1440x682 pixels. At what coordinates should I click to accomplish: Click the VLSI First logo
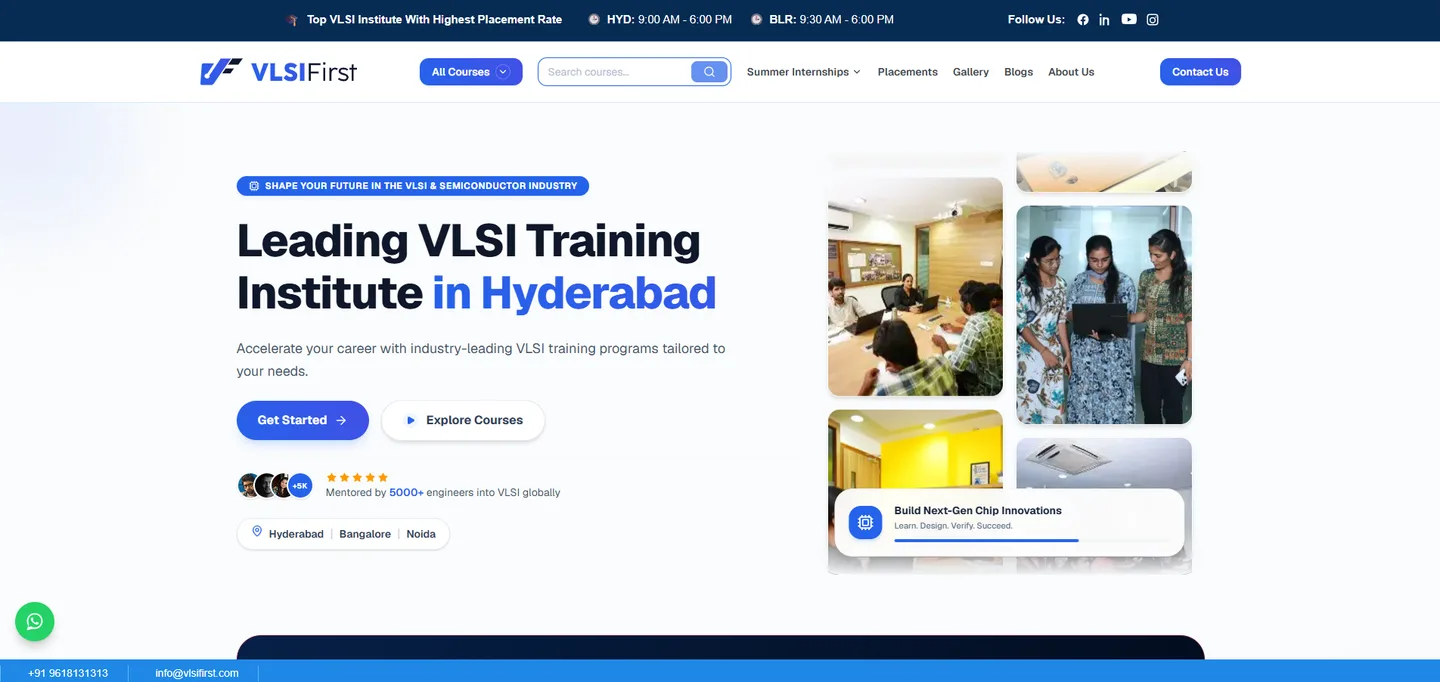click(279, 71)
